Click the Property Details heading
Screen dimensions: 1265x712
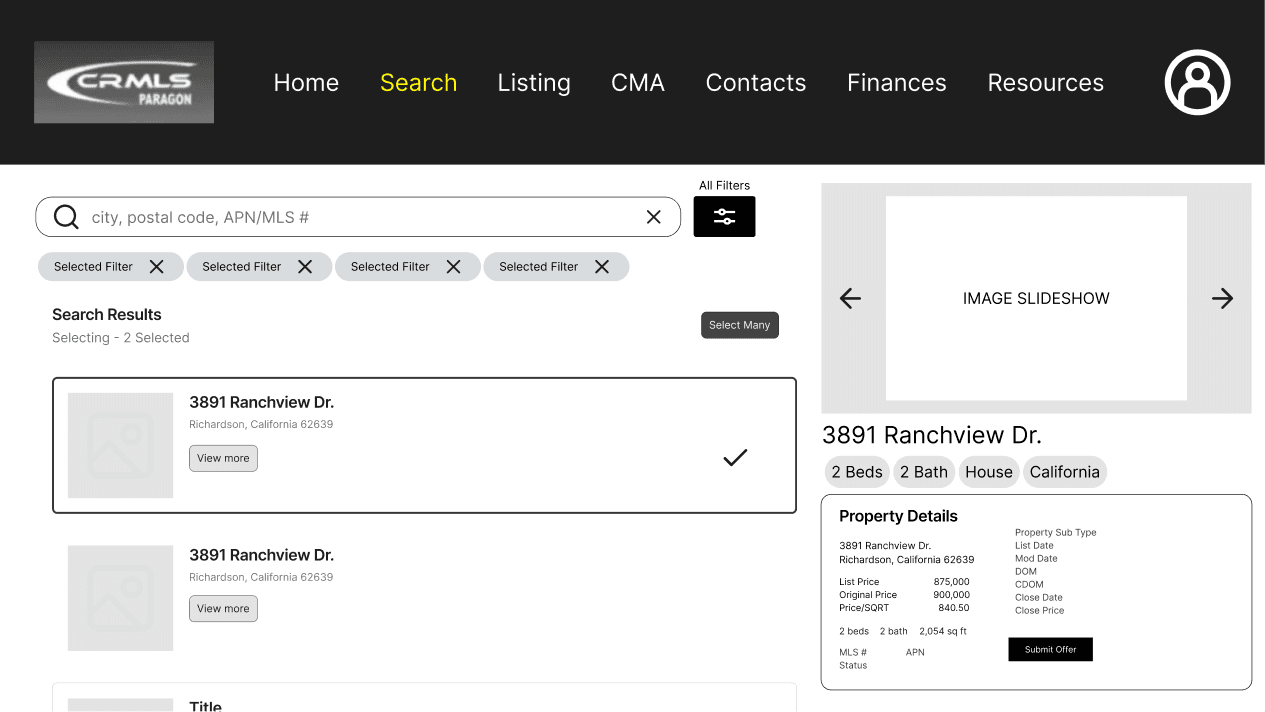tap(898, 516)
